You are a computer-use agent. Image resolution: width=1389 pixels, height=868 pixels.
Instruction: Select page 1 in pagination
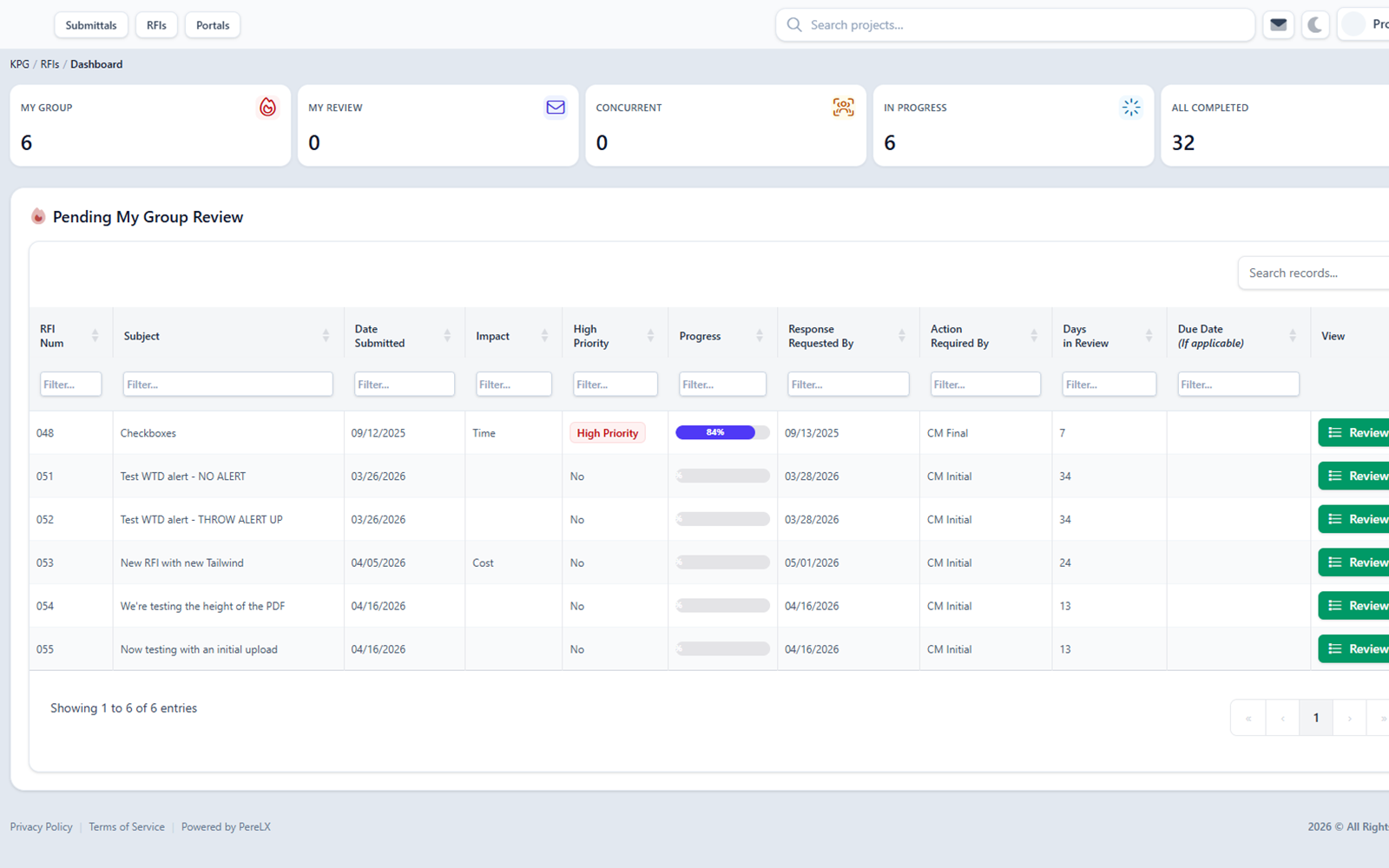(x=1316, y=718)
